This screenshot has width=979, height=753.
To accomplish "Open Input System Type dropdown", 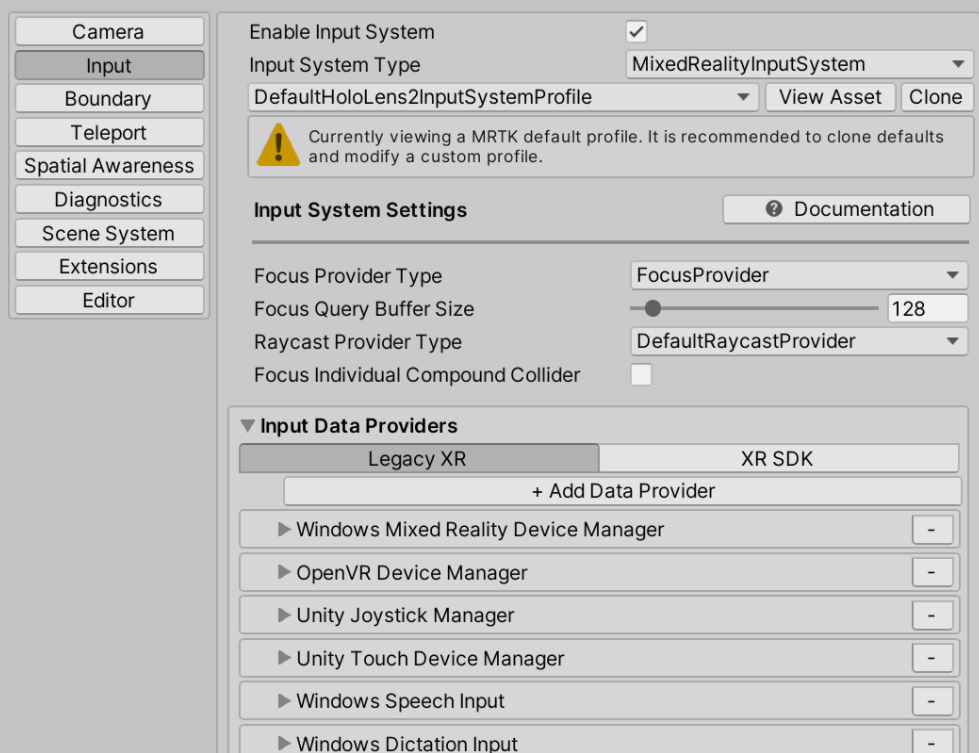I will coord(798,65).
